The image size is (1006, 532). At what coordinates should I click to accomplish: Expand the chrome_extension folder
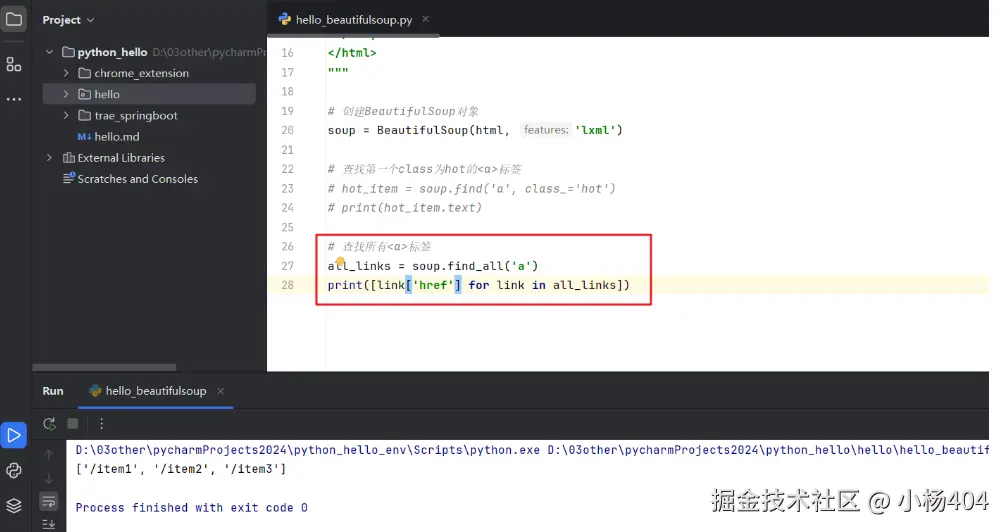coord(66,73)
